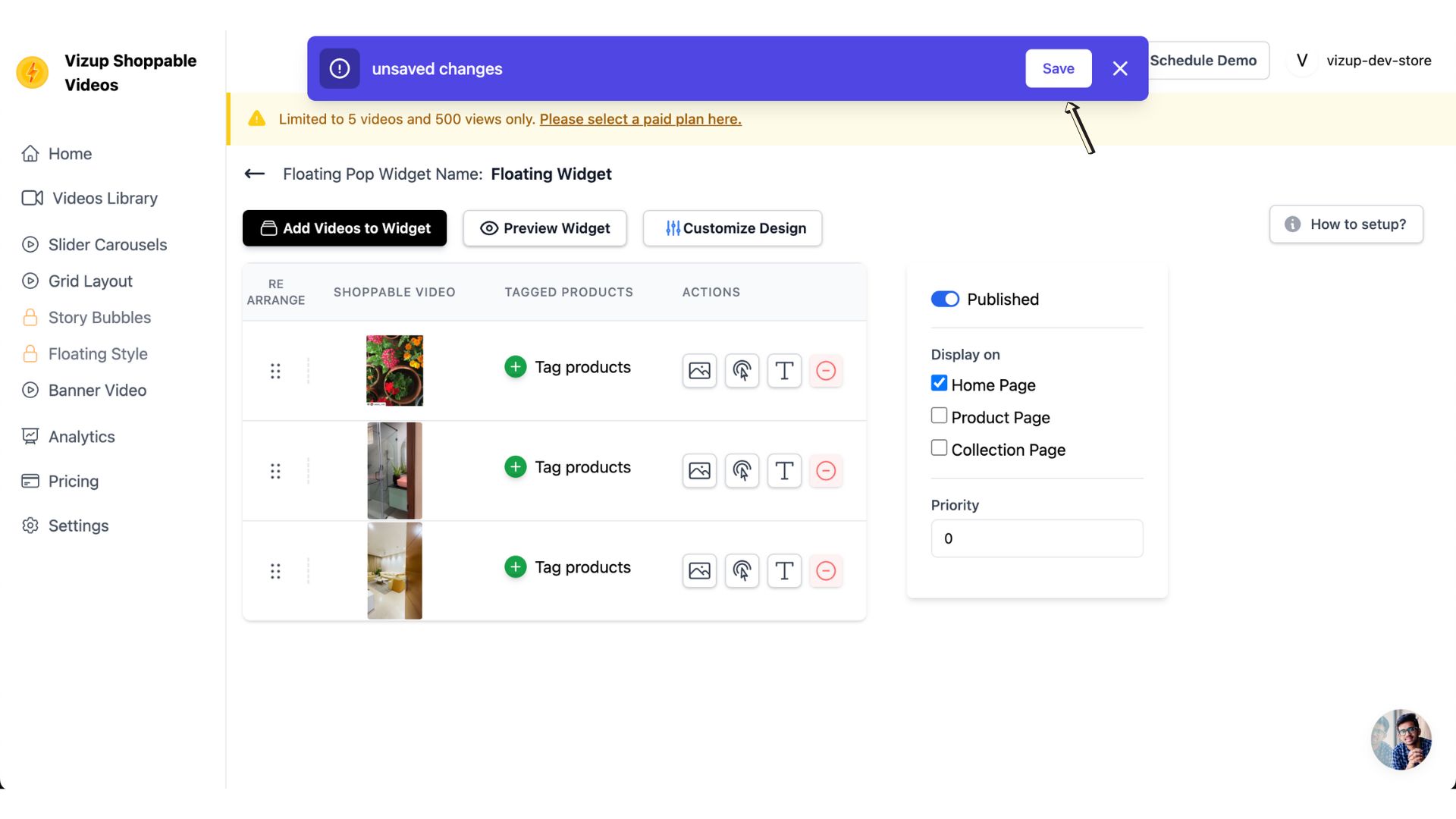Click the thumbnail icon for third video
The image size is (1456, 819).
tap(700, 570)
